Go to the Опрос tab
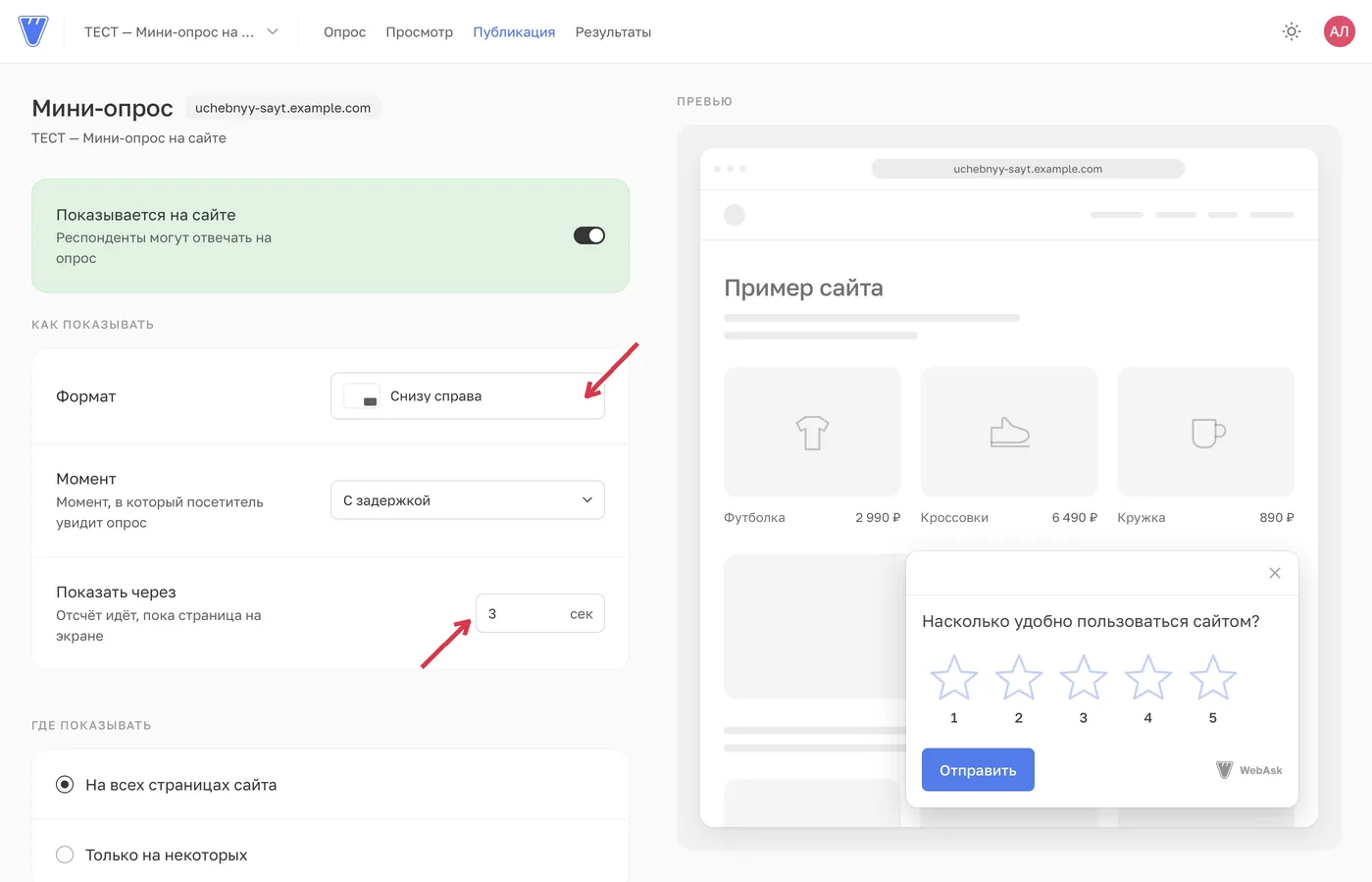The height and width of the screenshot is (882, 1372). [x=344, y=32]
